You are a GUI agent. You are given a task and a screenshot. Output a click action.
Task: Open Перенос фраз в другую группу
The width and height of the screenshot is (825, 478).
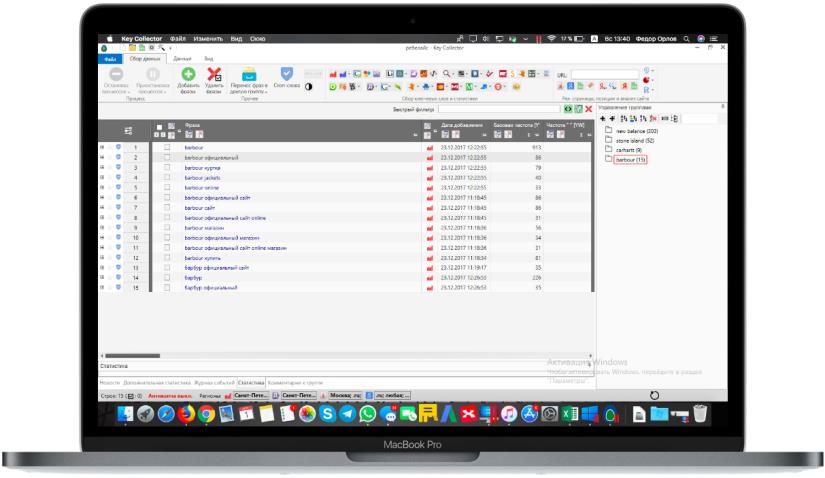[249, 81]
